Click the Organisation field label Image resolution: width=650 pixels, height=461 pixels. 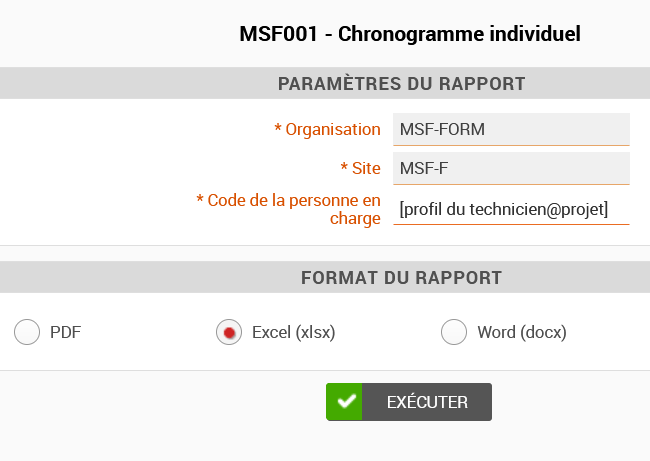[x=333, y=130]
